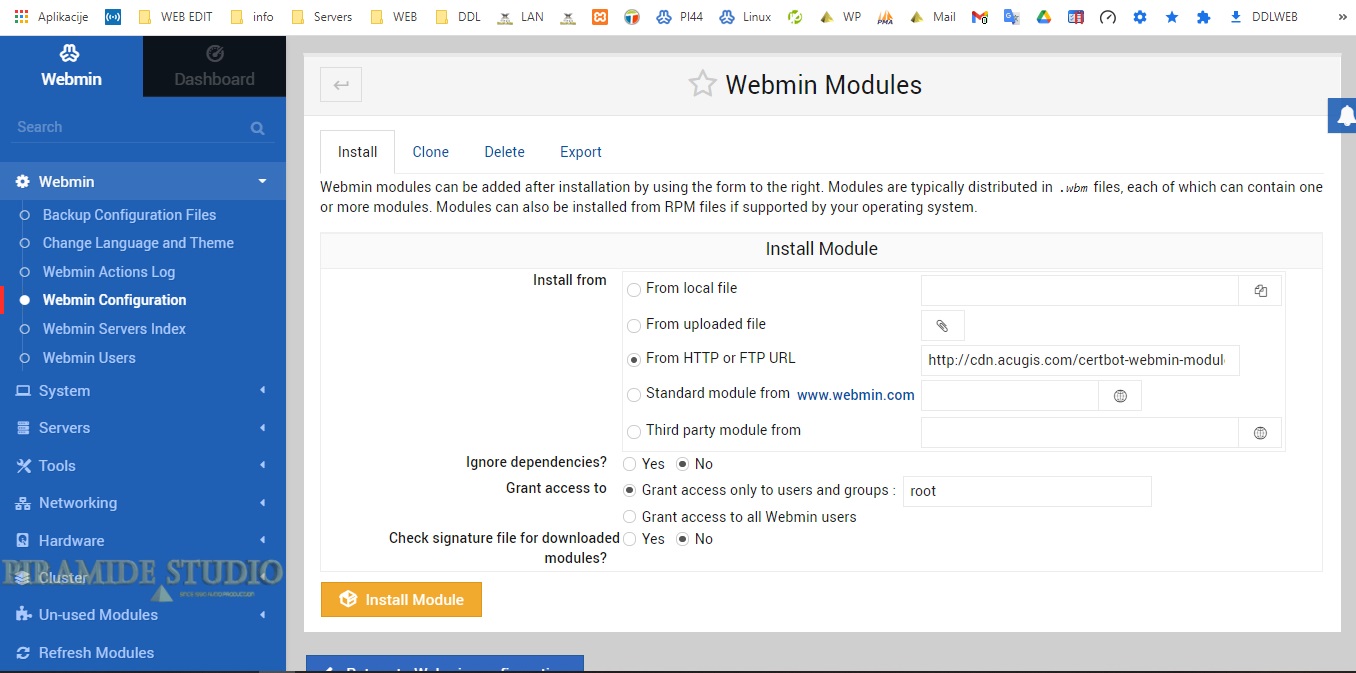Open the PI44 bookmark
The height and width of the screenshot is (673, 1356).
click(681, 17)
